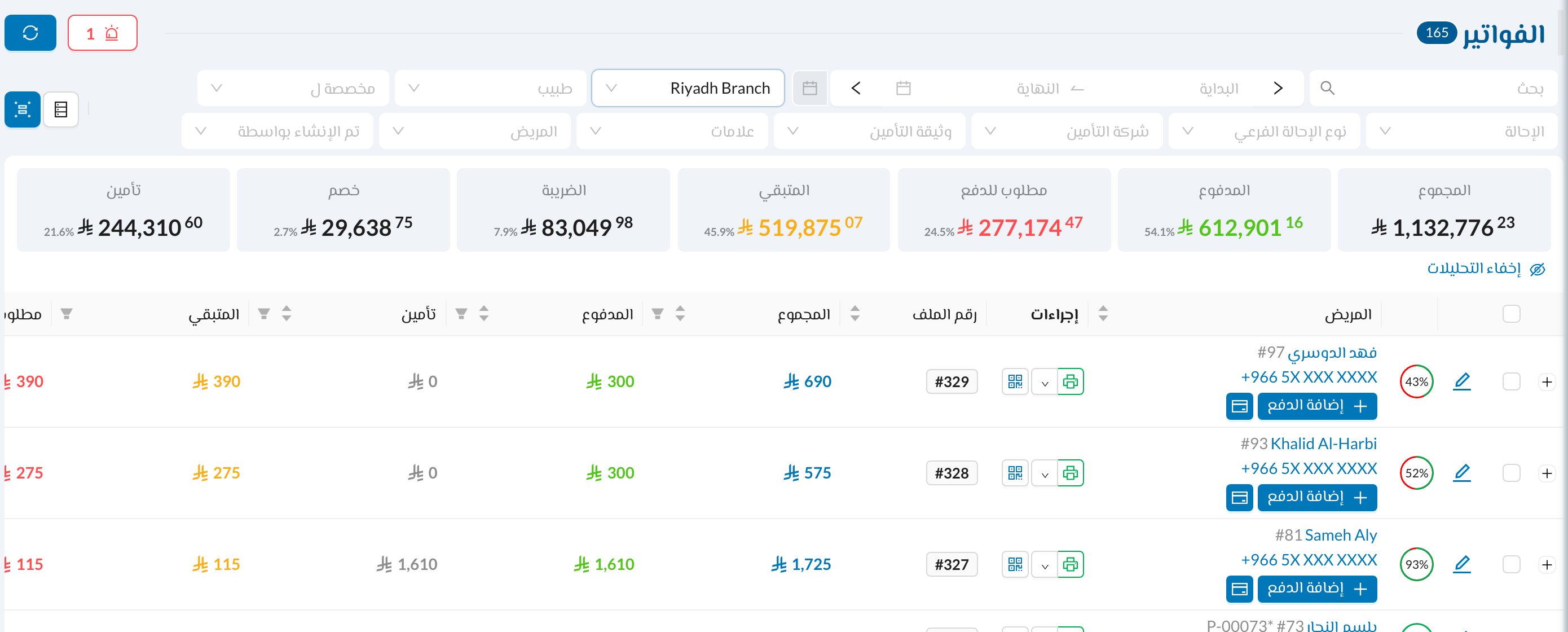Hide analytics via إخفاء التحليلات

coord(1486,269)
